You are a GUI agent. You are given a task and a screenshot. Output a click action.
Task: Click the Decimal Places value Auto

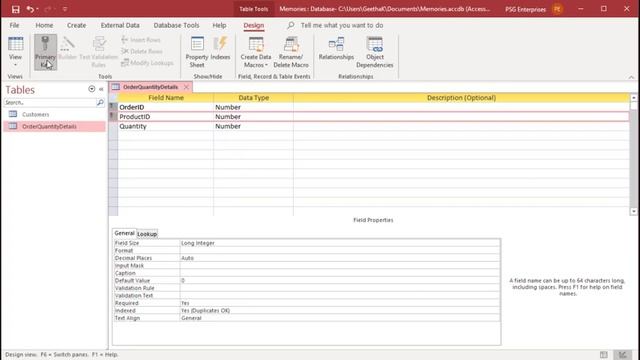[340, 258]
